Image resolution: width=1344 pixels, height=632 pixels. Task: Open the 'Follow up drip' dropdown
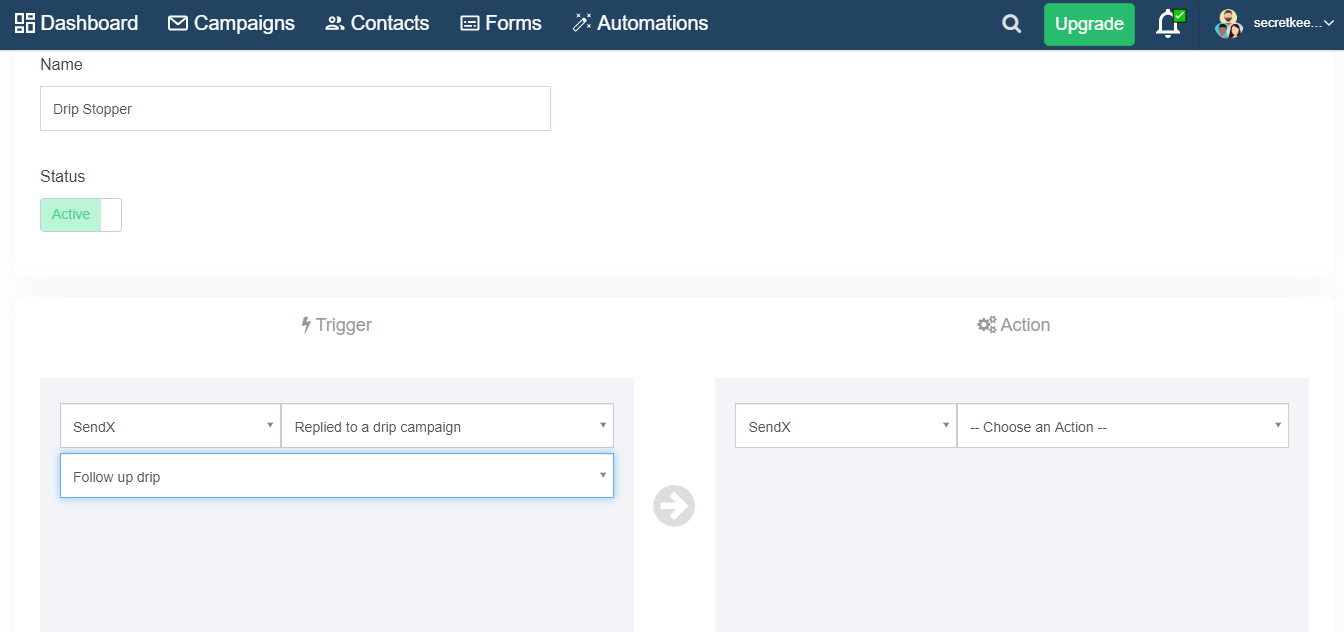click(337, 476)
